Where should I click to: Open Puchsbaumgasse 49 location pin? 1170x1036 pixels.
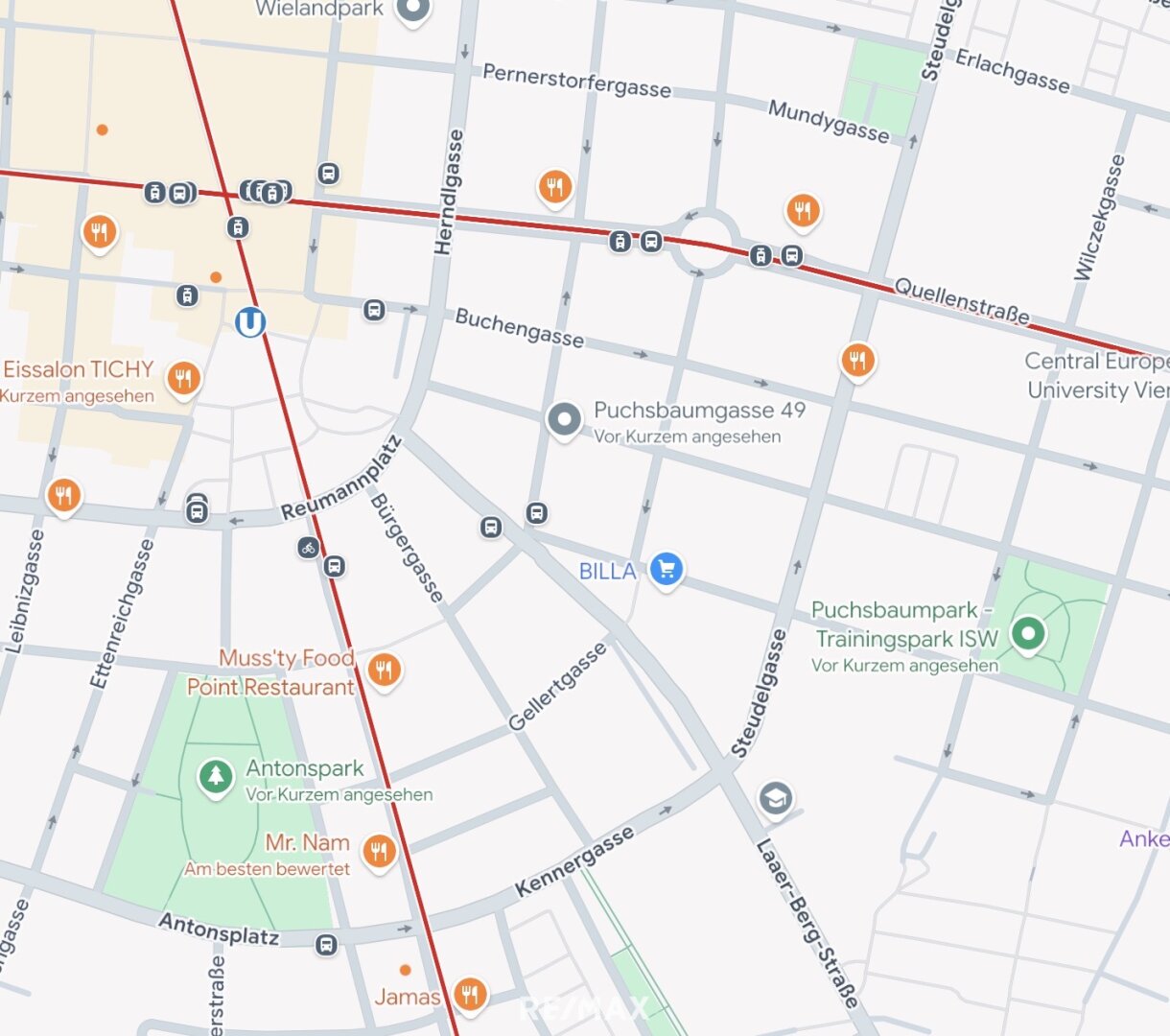tap(564, 420)
